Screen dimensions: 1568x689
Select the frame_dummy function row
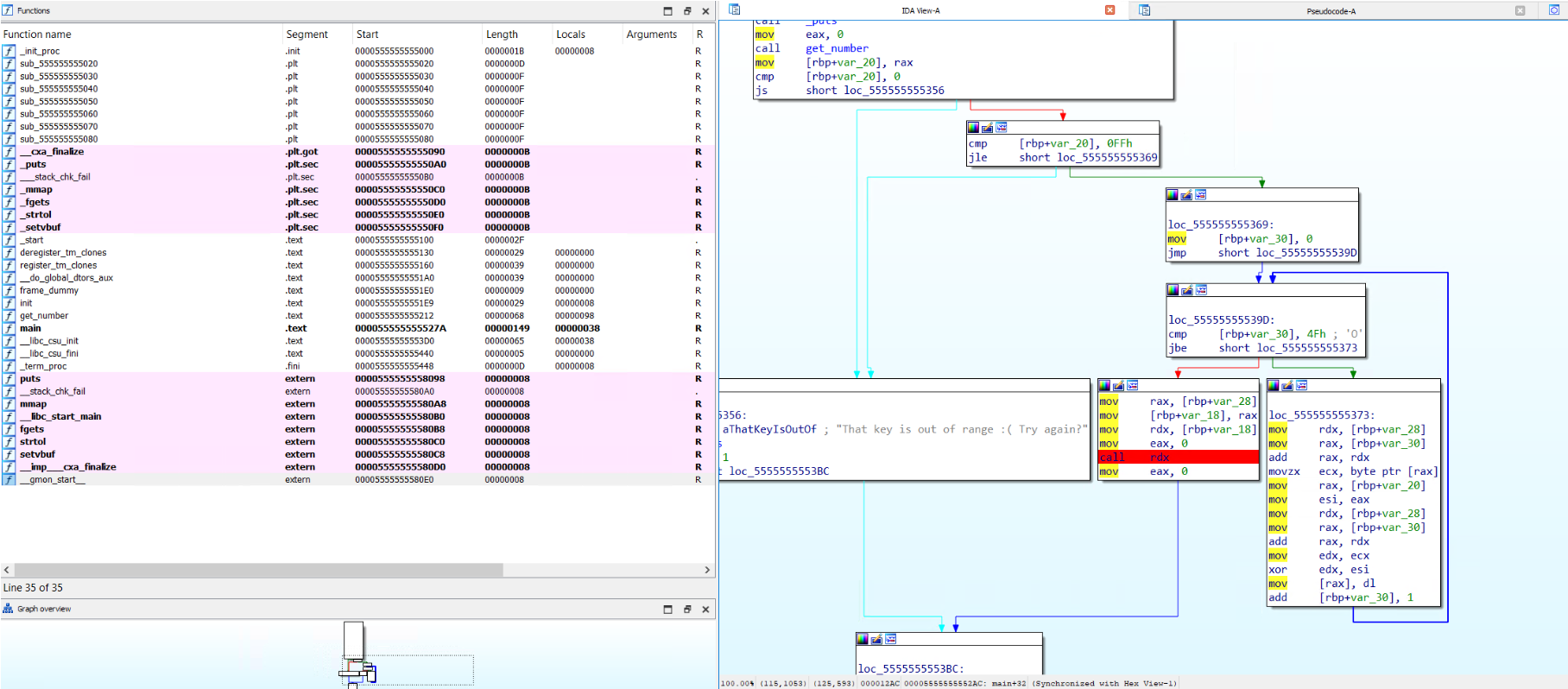pos(357,291)
